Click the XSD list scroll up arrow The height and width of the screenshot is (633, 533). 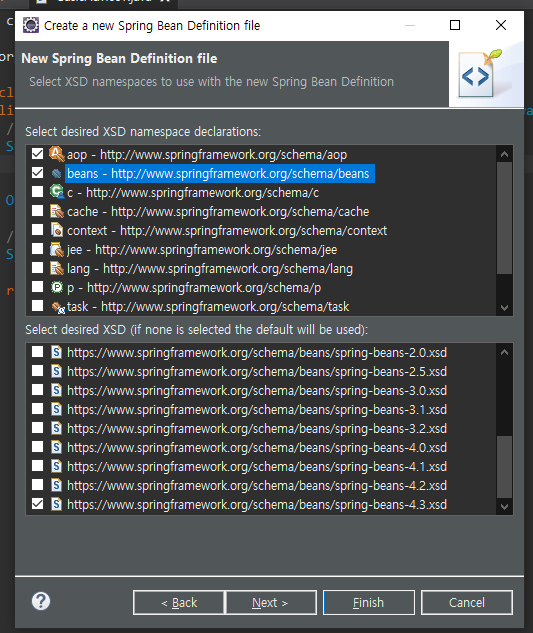tap(504, 352)
